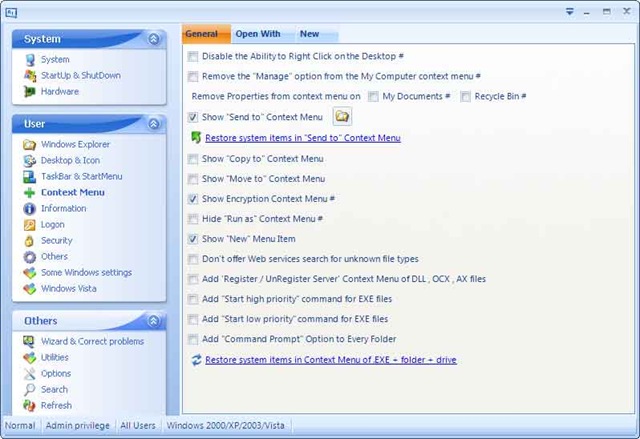The image size is (640, 439).
Task: Uncheck Show "Send to" Context Menu
Action: 193,117
